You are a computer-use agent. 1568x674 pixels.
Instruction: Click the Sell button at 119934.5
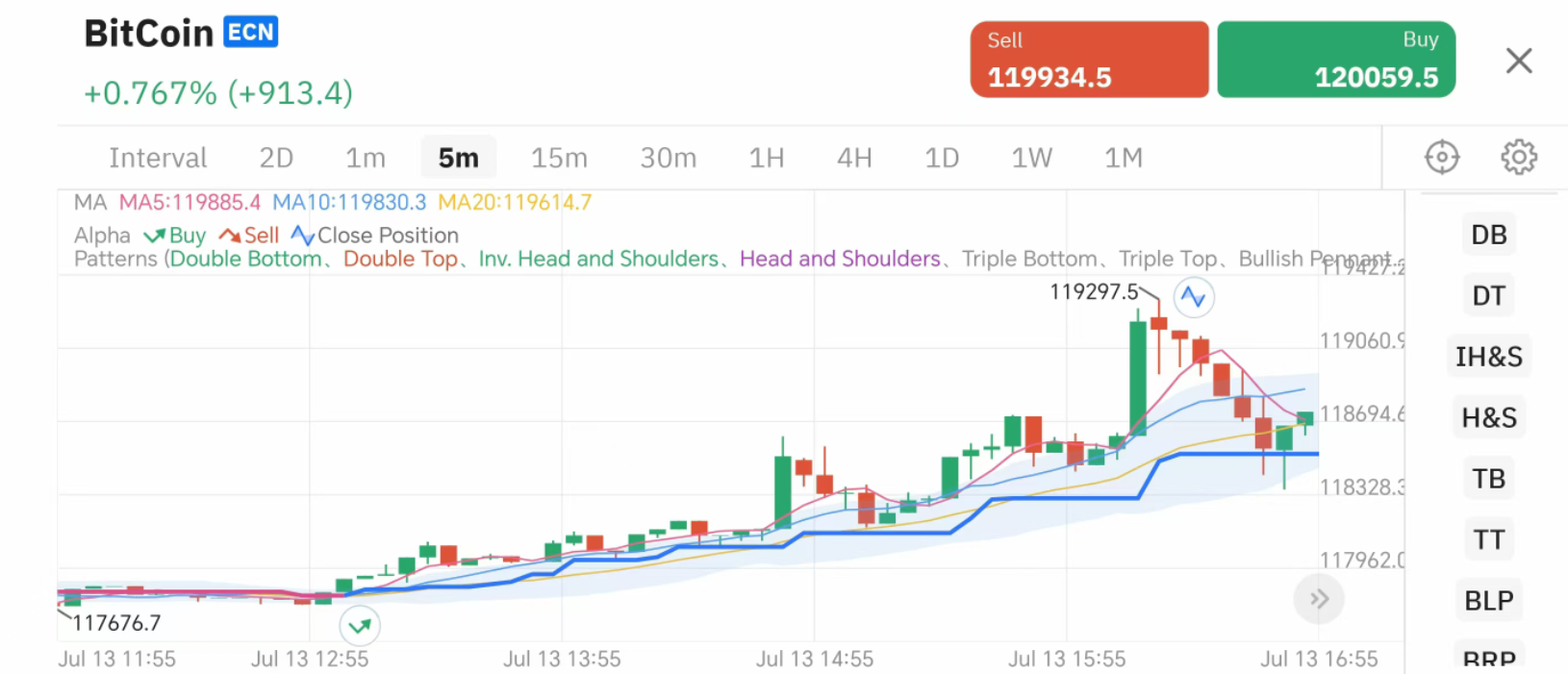pos(1089,60)
